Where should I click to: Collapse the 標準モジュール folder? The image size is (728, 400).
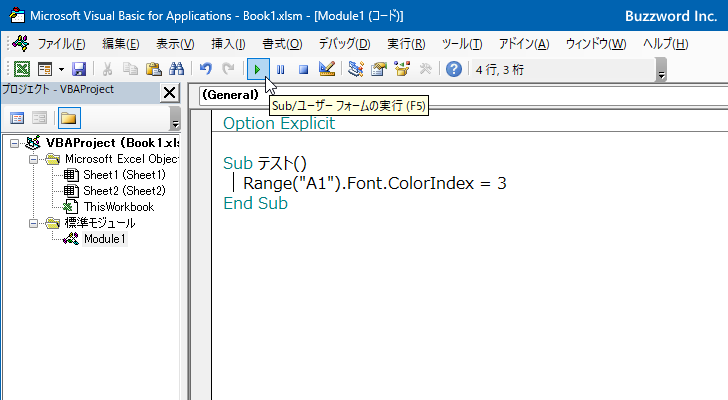[33, 224]
